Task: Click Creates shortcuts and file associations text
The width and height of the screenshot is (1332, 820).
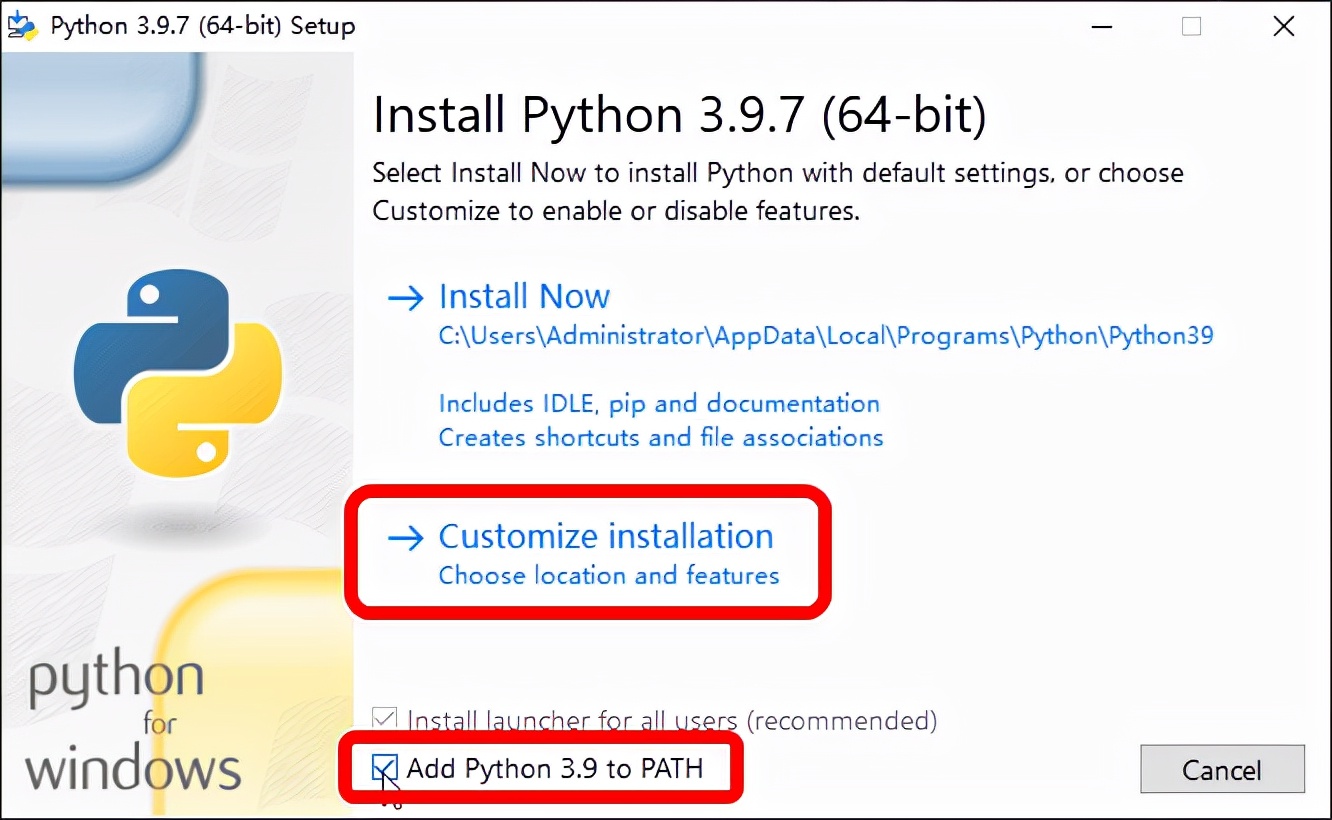Action: pos(660,437)
